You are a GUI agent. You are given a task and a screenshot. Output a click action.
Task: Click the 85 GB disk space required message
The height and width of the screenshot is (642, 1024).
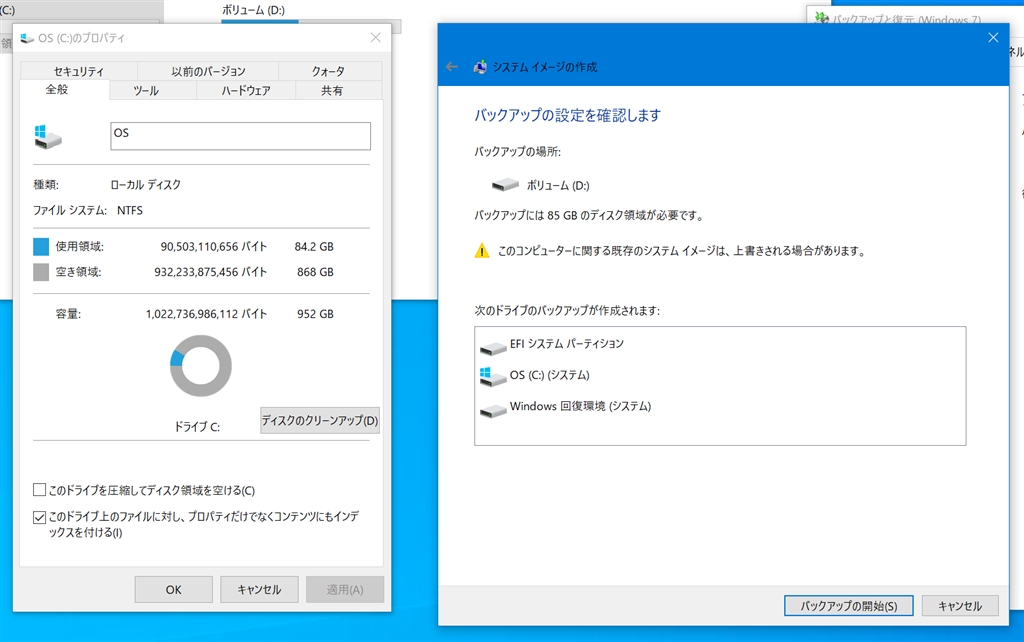588,216
